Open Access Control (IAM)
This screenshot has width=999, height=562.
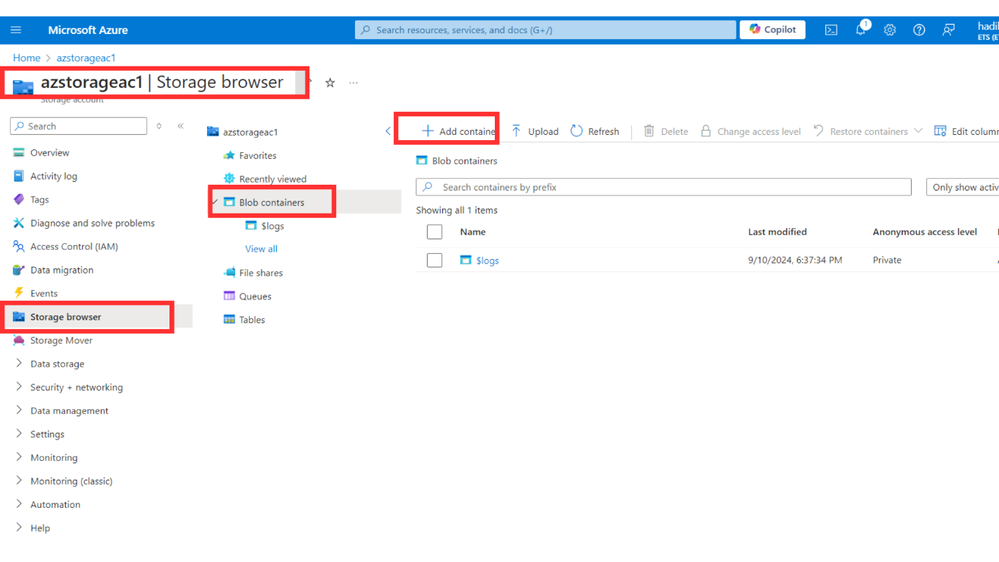(x=74, y=247)
